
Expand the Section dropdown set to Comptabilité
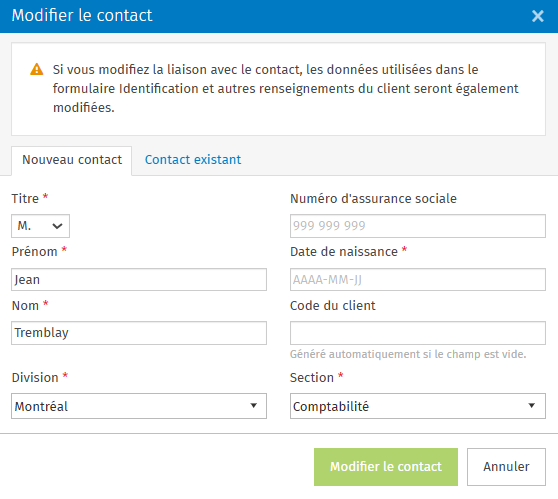coord(417,406)
